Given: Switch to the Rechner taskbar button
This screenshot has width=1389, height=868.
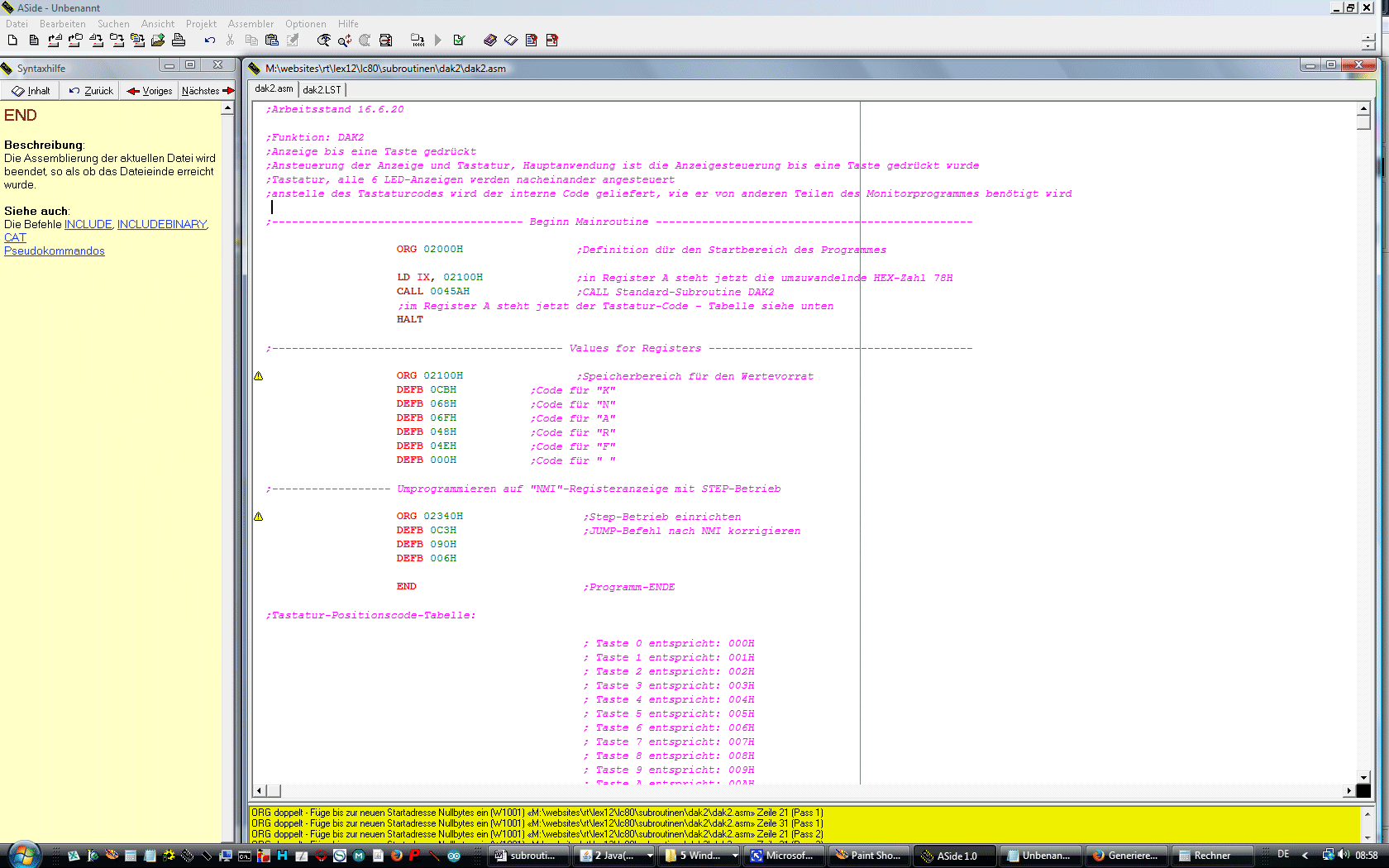Looking at the screenshot, I should (x=1213, y=856).
